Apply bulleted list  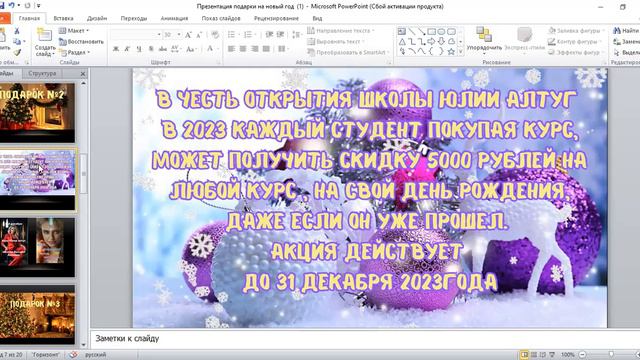tap(232, 35)
